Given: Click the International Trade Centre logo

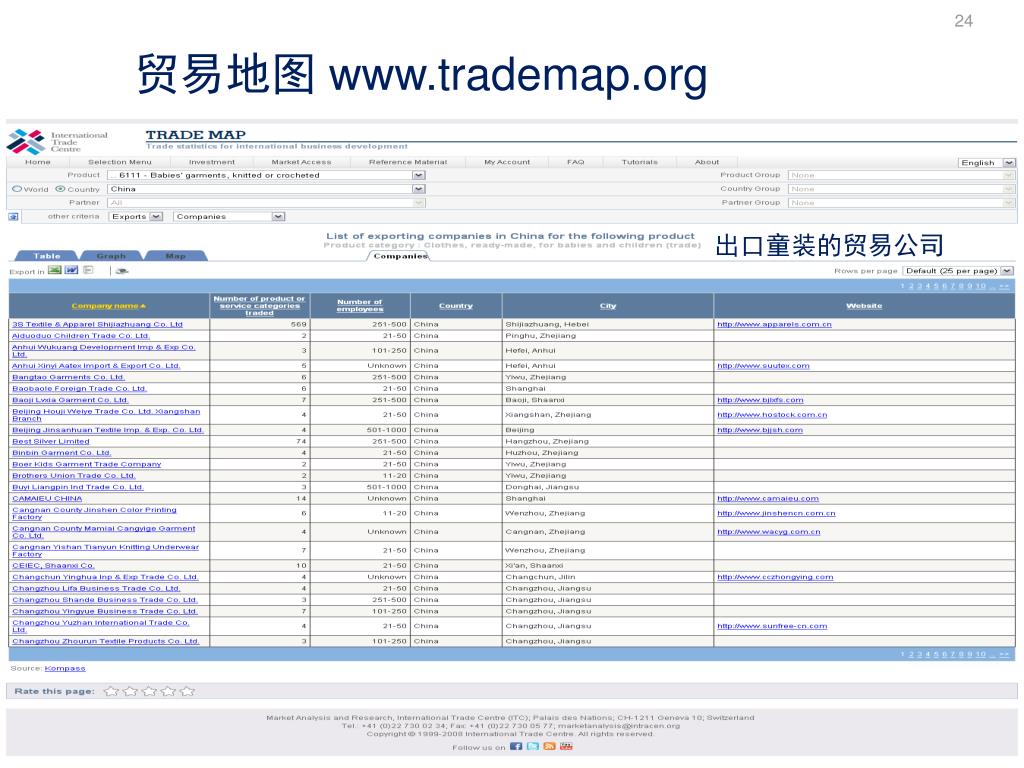Looking at the screenshot, I should point(57,141).
